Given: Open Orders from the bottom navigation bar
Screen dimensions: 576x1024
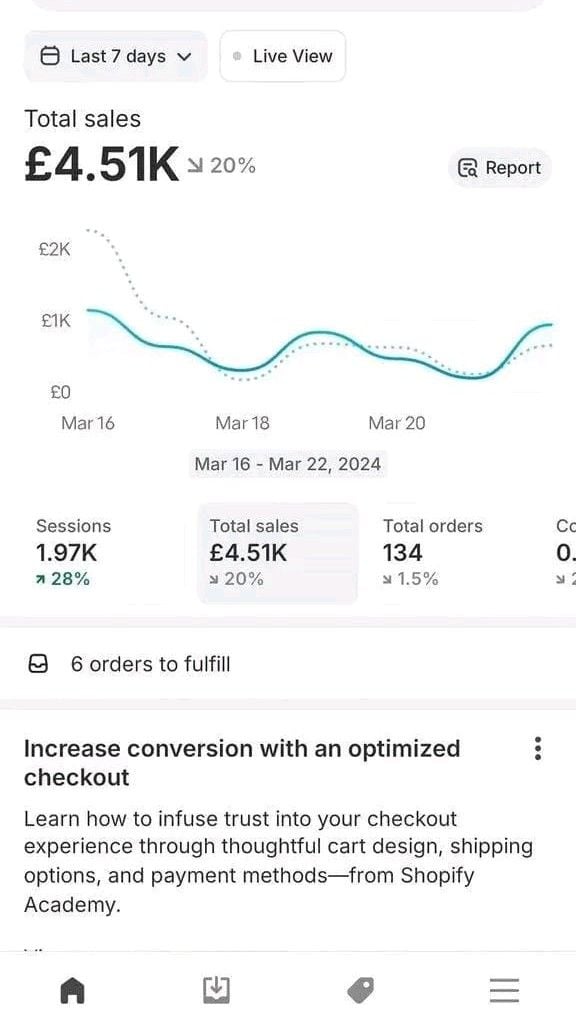Looking at the screenshot, I should coord(217,990).
